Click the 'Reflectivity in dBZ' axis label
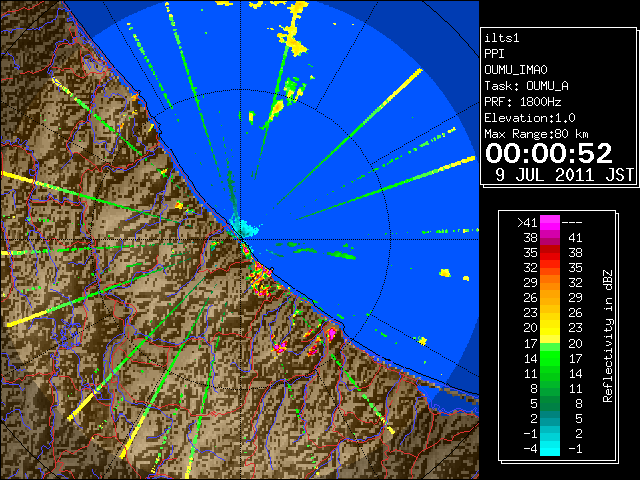 coord(608,336)
